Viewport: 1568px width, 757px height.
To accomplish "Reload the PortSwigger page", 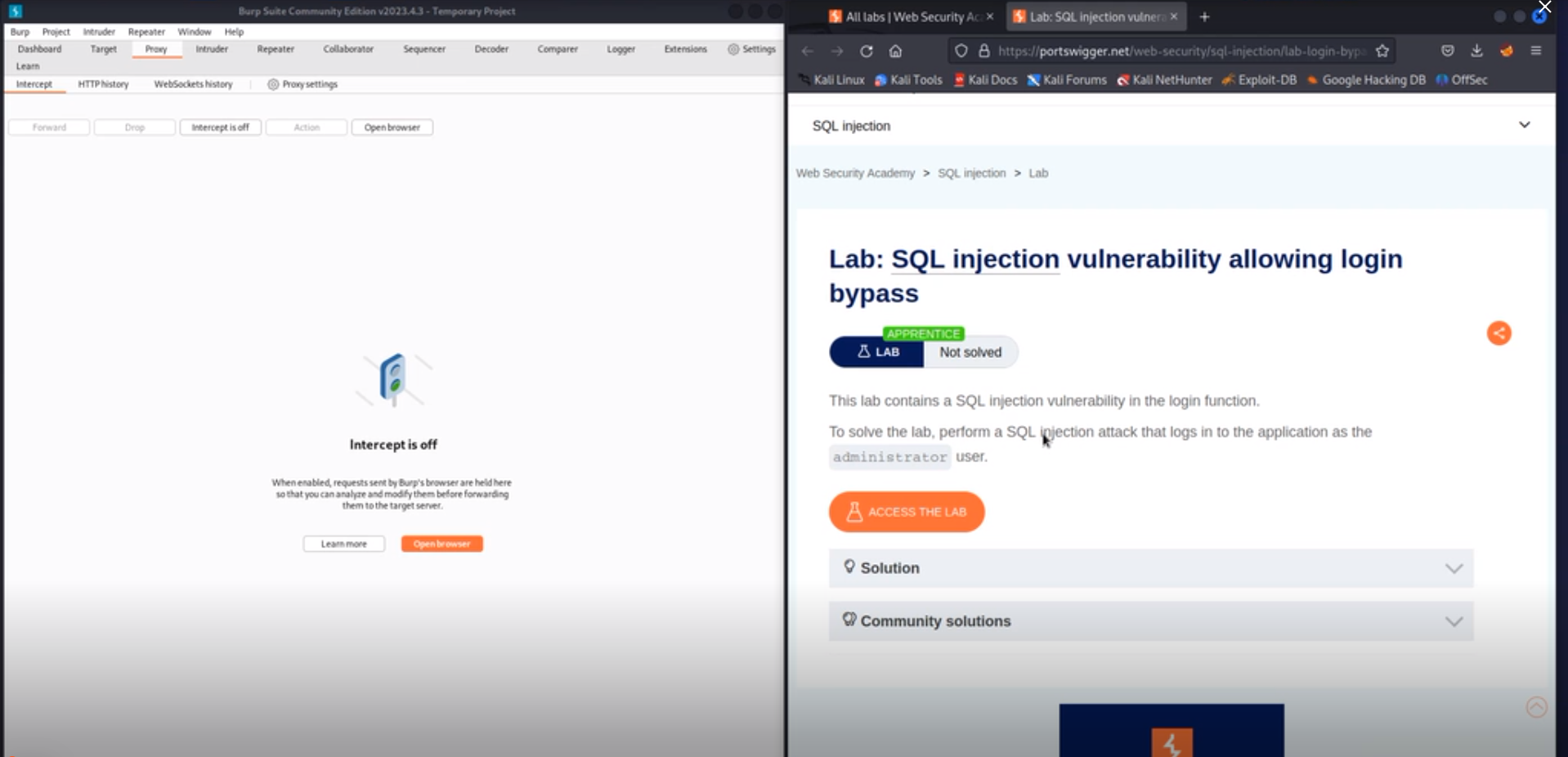I will tap(867, 51).
